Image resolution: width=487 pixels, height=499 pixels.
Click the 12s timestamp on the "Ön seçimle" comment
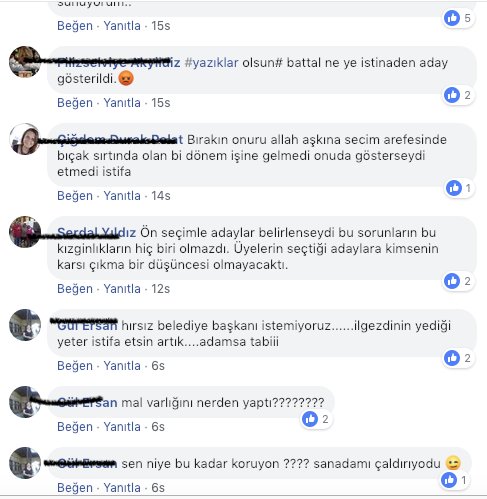tap(161, 289)
